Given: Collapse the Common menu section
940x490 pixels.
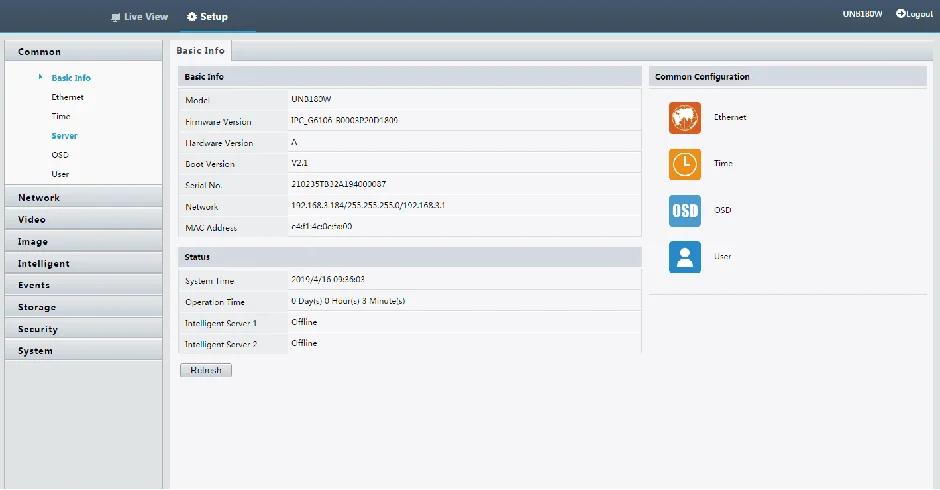Looking at the screenshot, I should click(83, 51).
